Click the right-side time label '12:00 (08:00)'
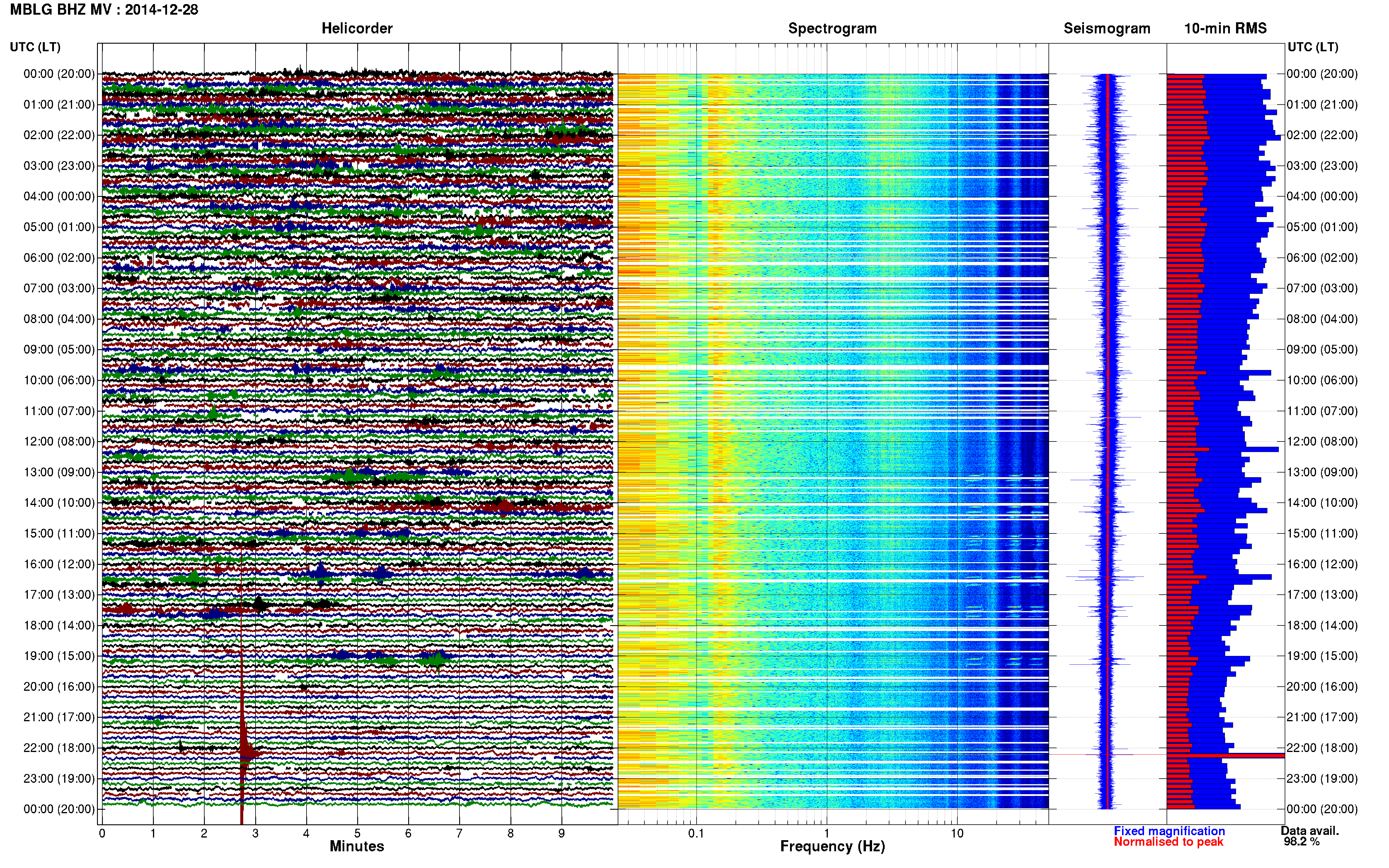The width and height of the screenshot is (1389, 868). 1322,441
